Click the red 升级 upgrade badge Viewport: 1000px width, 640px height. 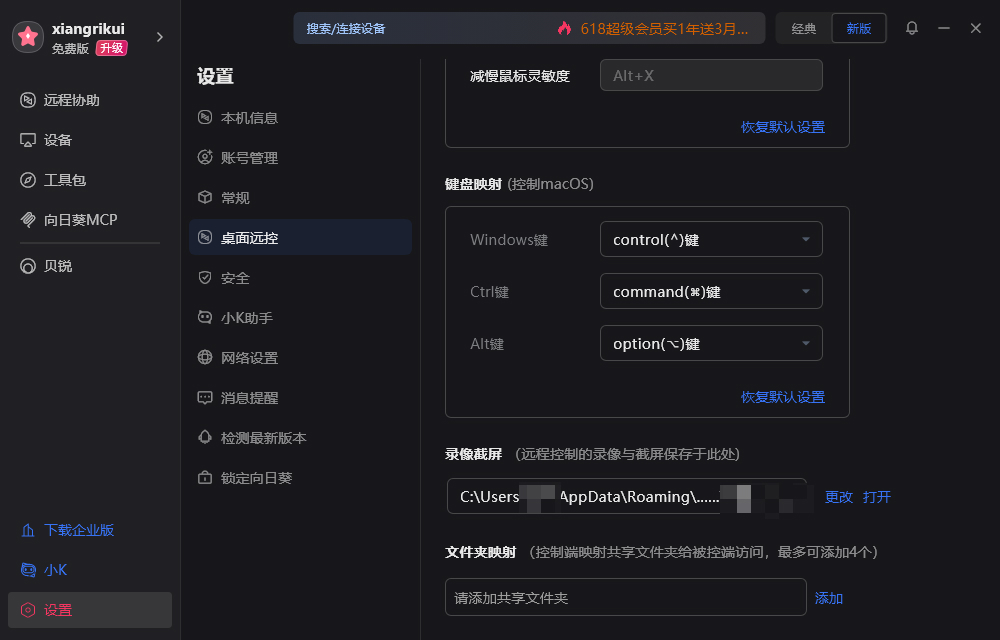pyautogui.click(x=112, y=48)
